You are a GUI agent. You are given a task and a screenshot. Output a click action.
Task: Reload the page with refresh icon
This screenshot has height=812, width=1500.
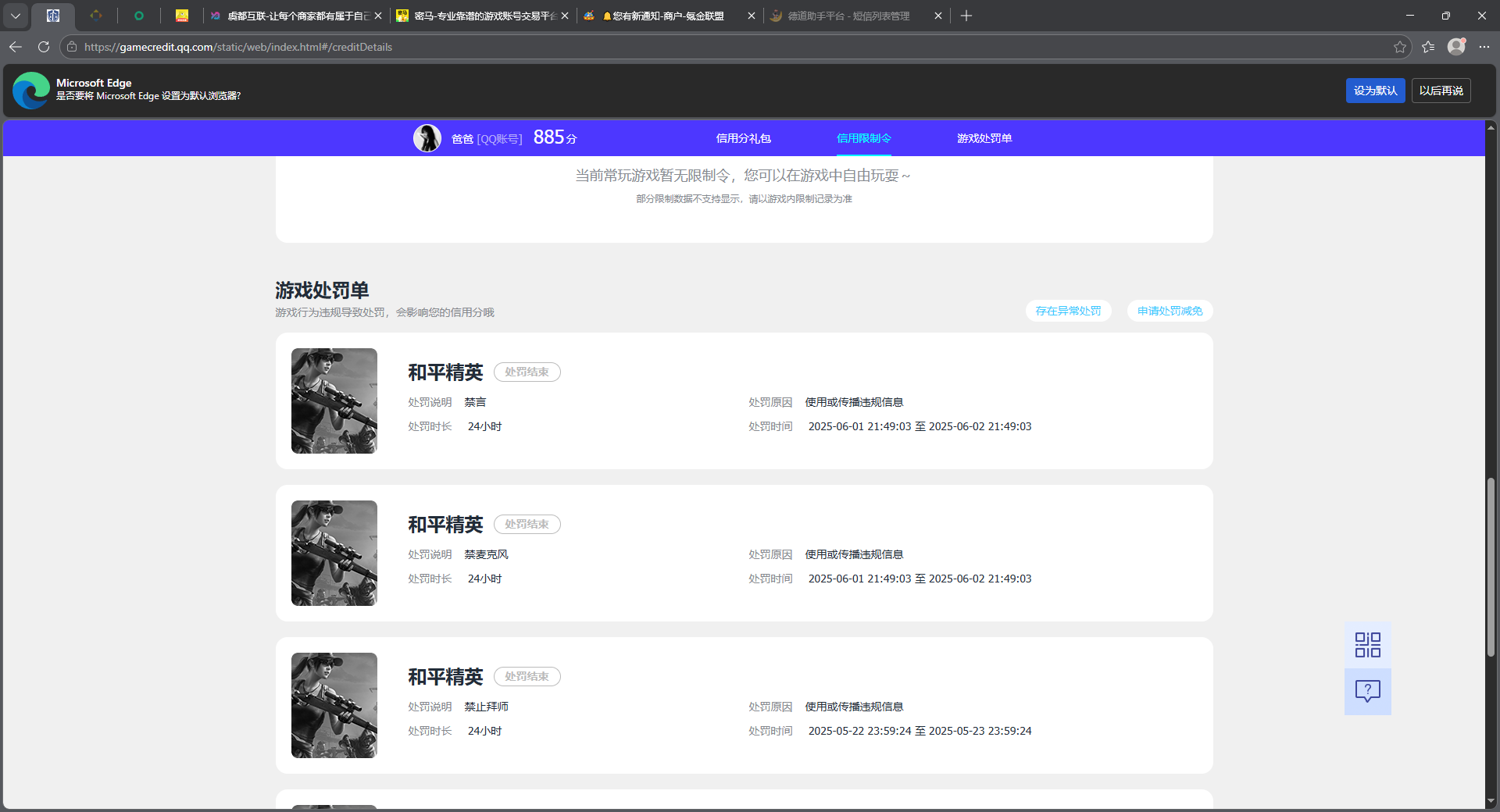(44, 47)
